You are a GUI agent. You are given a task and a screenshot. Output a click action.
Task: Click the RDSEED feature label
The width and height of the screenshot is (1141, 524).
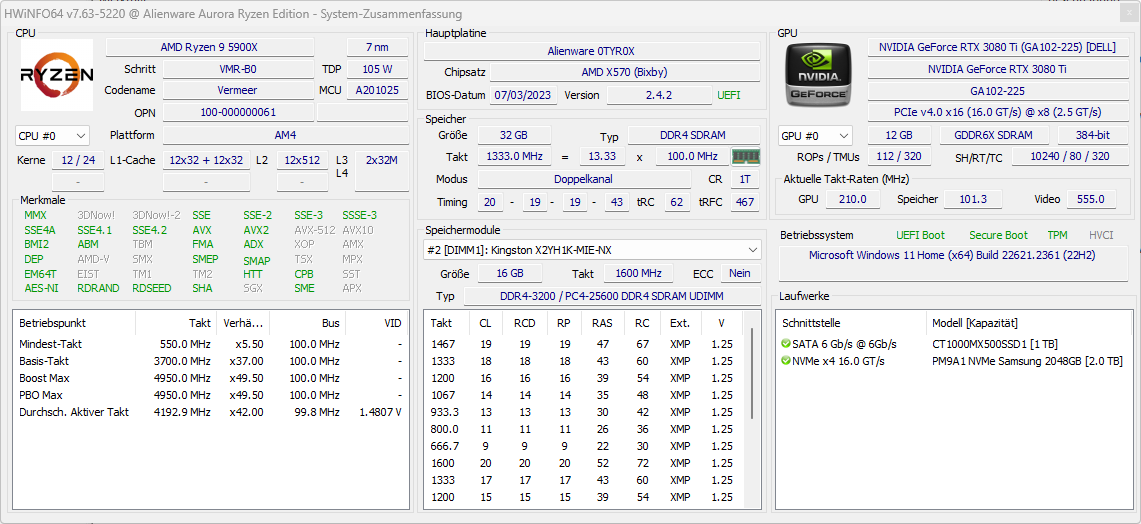[x=152, y=288]
